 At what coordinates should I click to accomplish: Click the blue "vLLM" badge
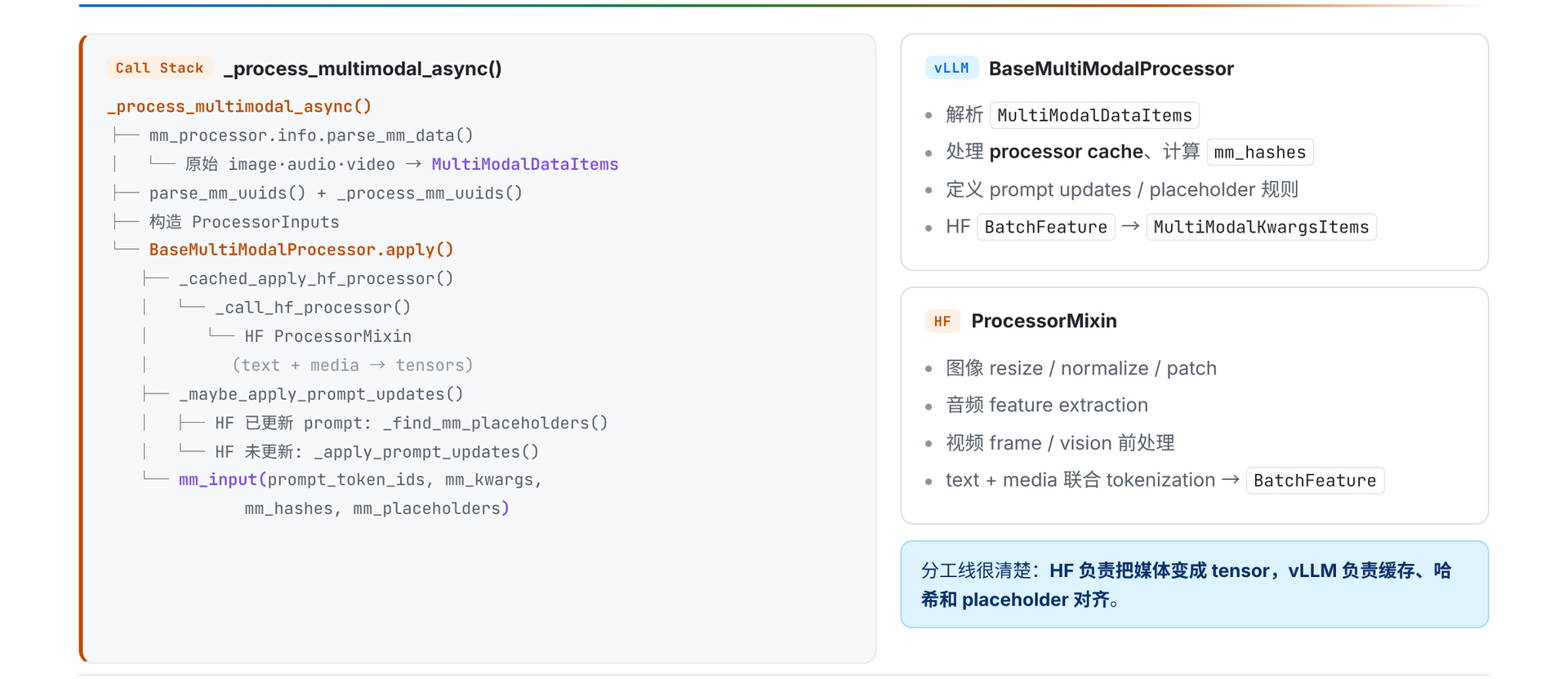coord(951,68)
